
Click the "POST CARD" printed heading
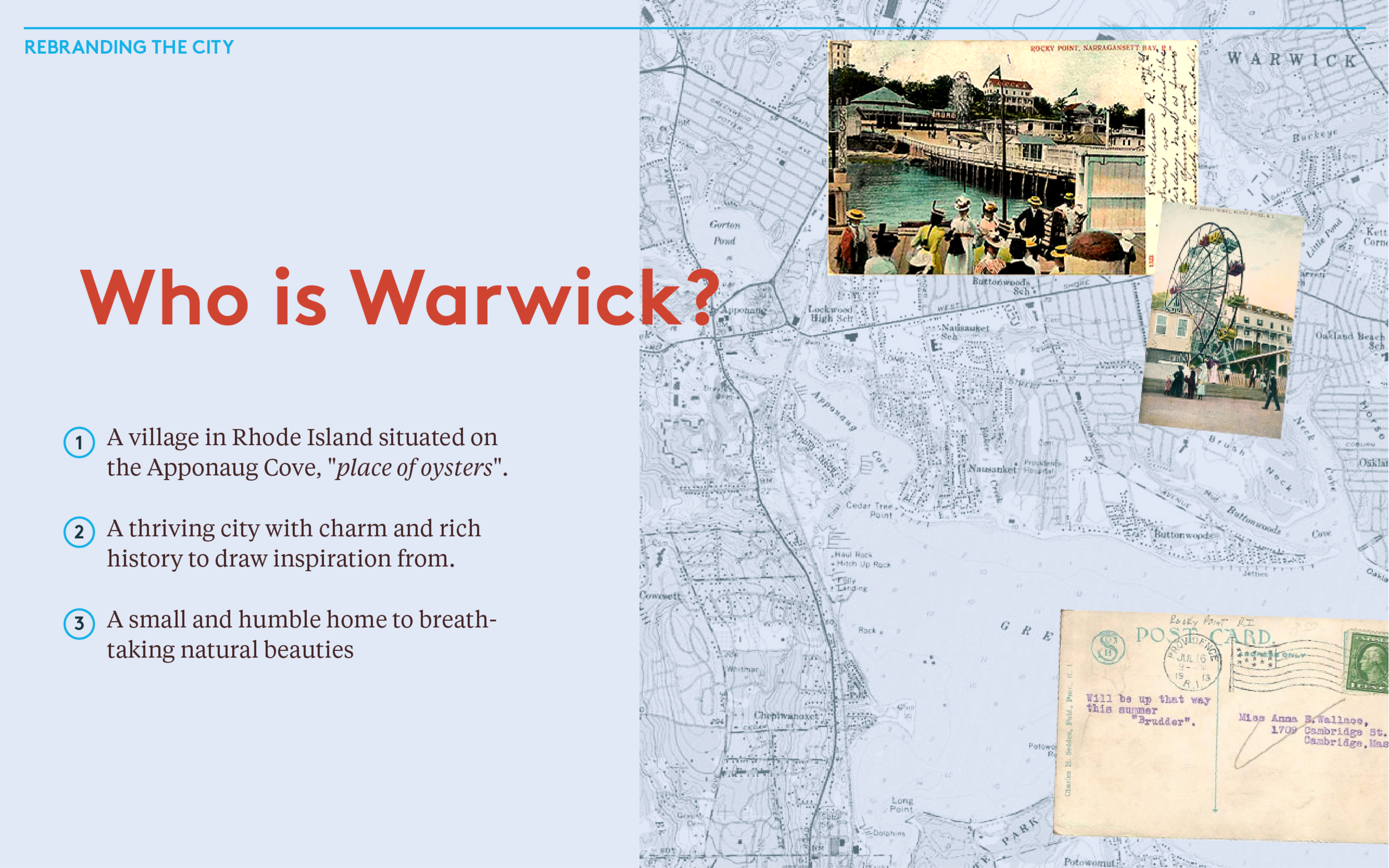[x=1204, y=636]
